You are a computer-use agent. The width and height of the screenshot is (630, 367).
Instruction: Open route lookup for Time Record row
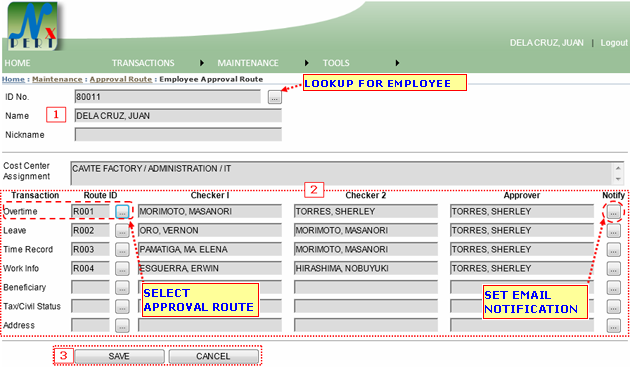pyautogui.click(x=122, y=249)
